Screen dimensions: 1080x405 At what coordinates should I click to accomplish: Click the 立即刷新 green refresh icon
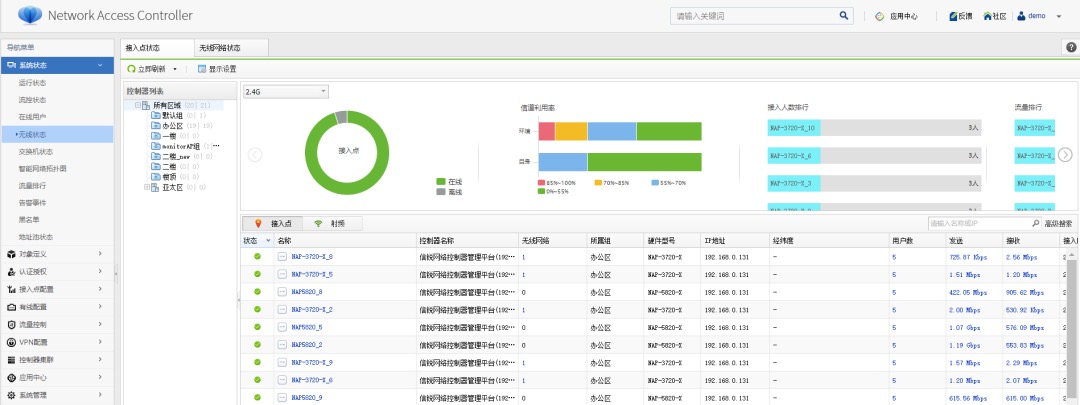click(131, 69)
